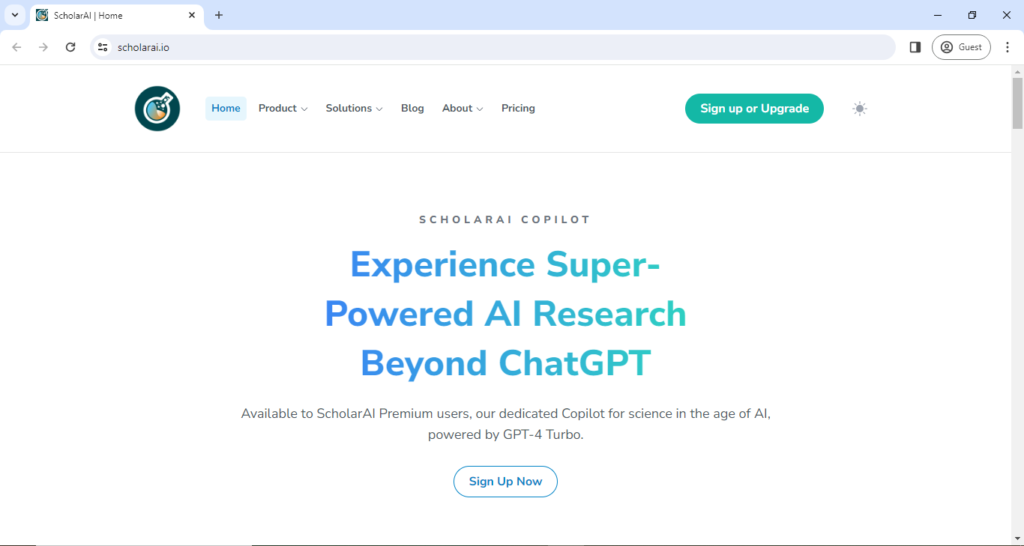This screenshot has height=546, width=1024.
Task: Go to the Blog page
Action: click(412, 108)
